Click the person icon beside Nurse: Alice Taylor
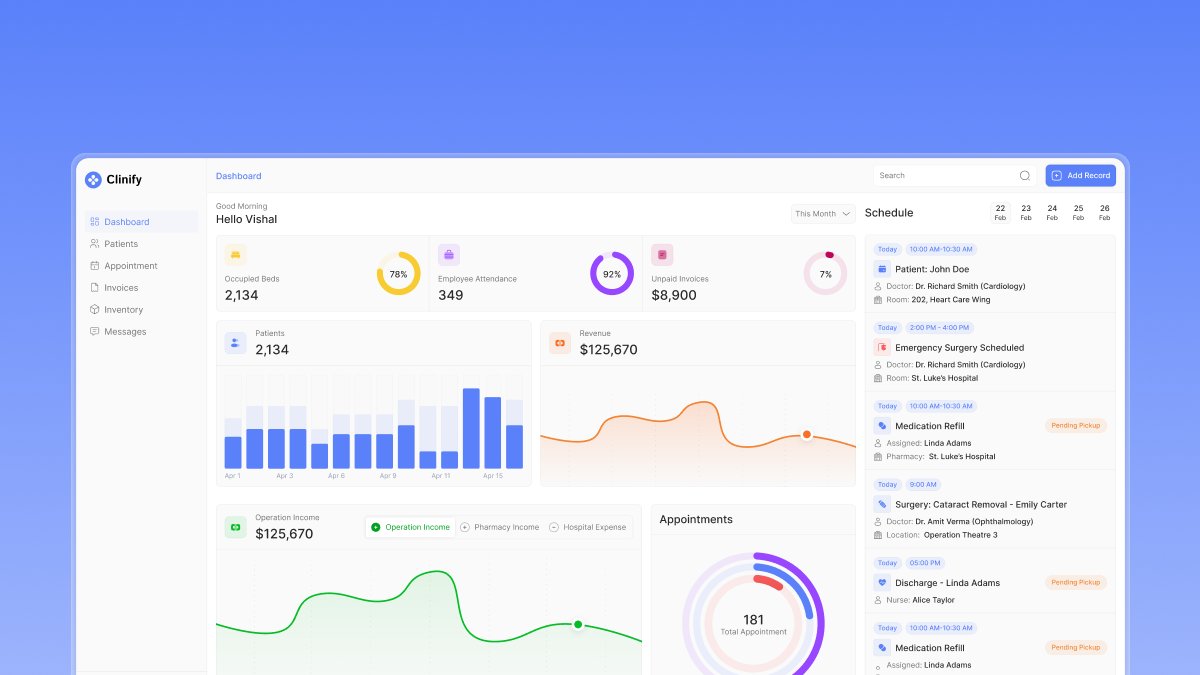Screen dimensions: 1200x675 coord(878,600)
